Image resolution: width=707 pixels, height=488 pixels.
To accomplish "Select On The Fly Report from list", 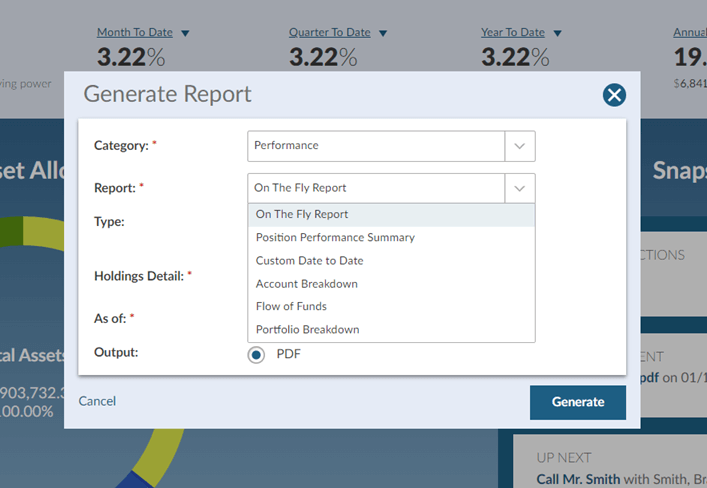I will coord(391,215).
